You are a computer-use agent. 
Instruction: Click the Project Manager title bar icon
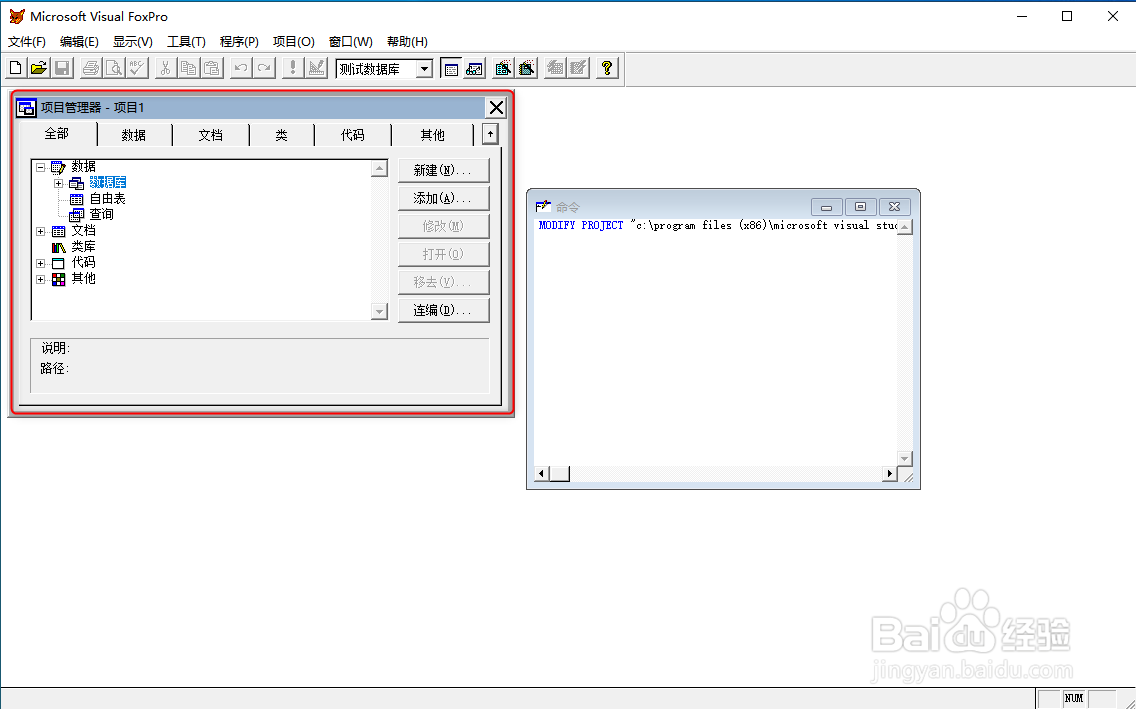[26, 108]
